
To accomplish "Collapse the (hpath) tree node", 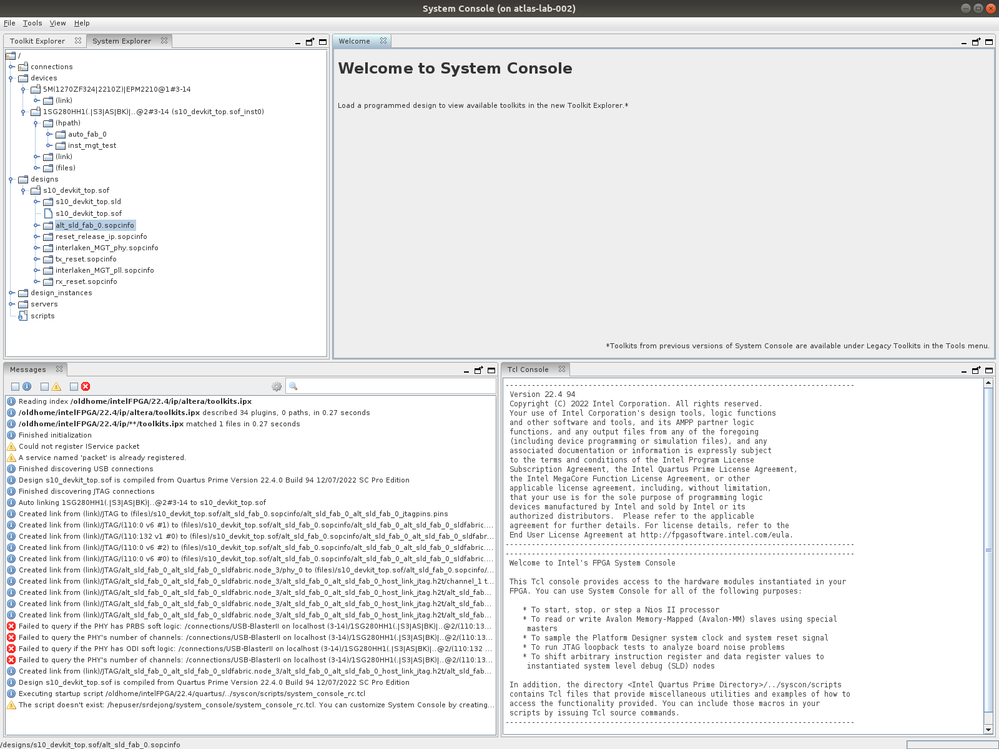I will pyautogui.click(x=36, y=123).
